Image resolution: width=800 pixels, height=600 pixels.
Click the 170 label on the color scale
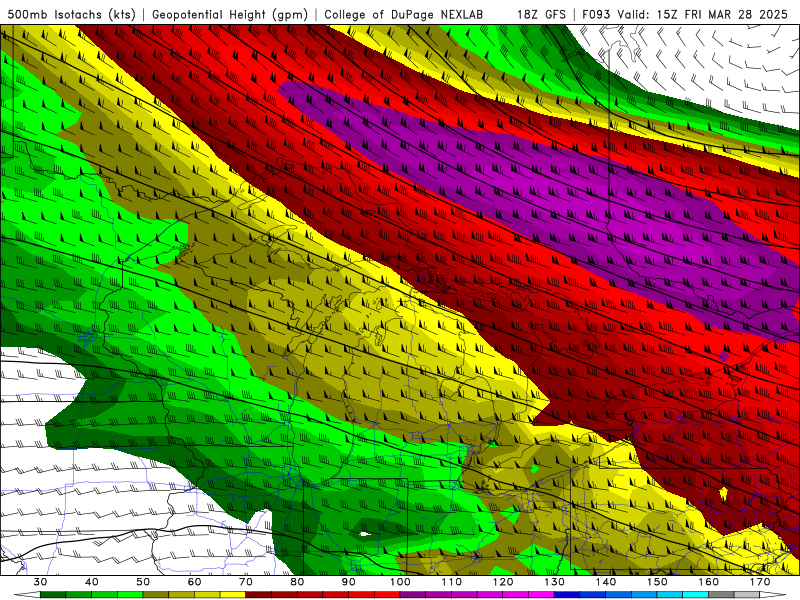(x=760, y=582)
